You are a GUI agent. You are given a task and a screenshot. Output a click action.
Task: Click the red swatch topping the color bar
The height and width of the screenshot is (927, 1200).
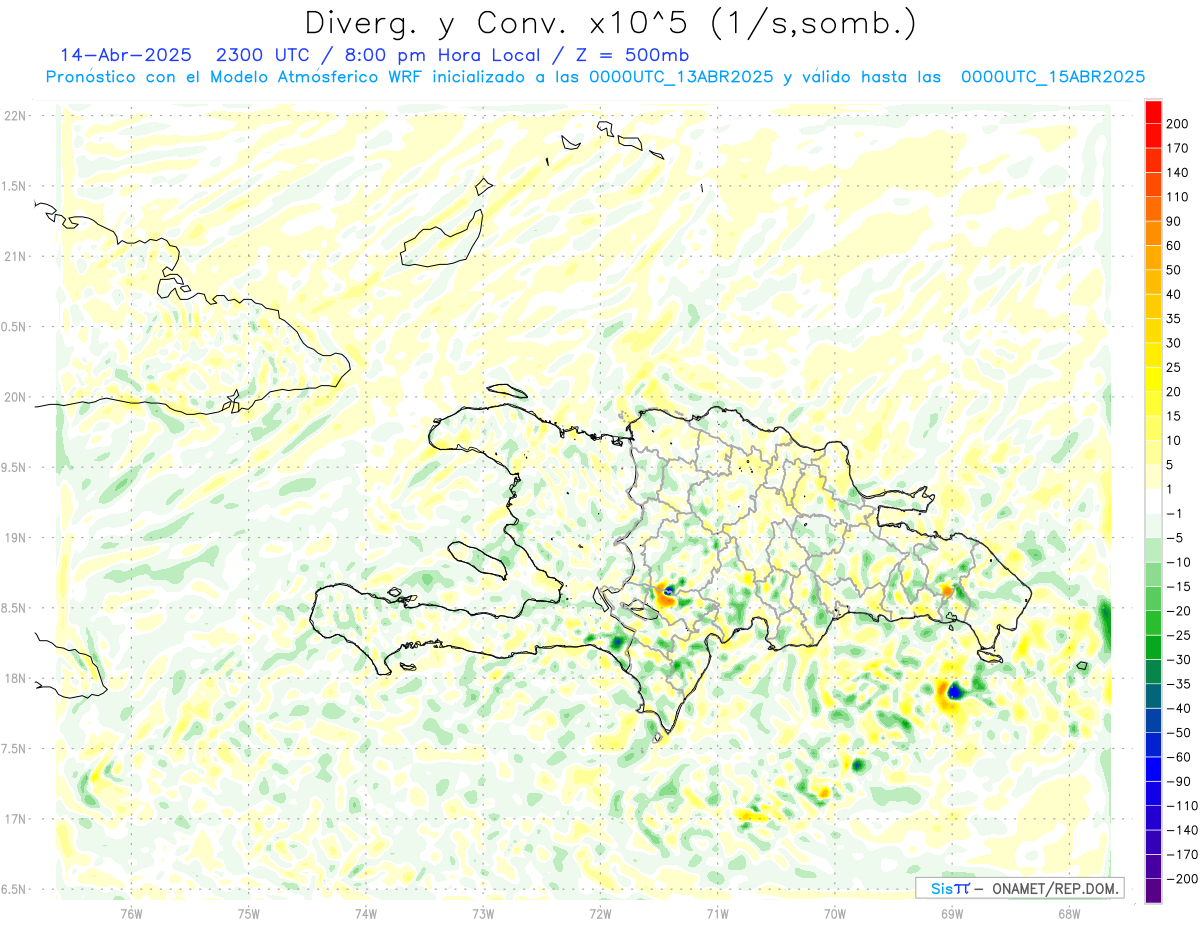click(1153, 112)
